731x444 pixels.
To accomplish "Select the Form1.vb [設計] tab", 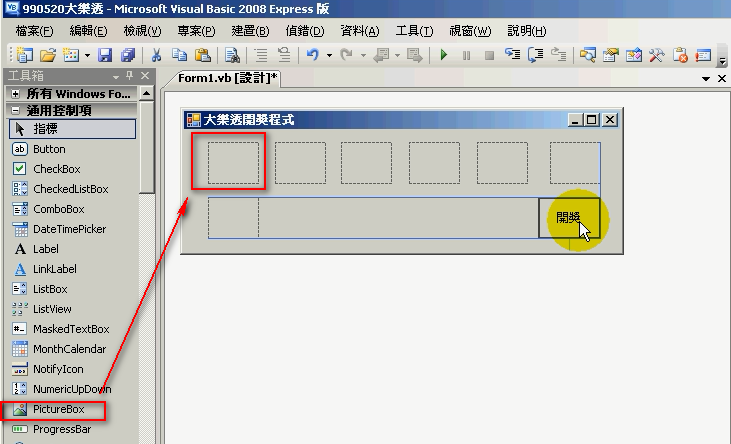I will point(227,78).
